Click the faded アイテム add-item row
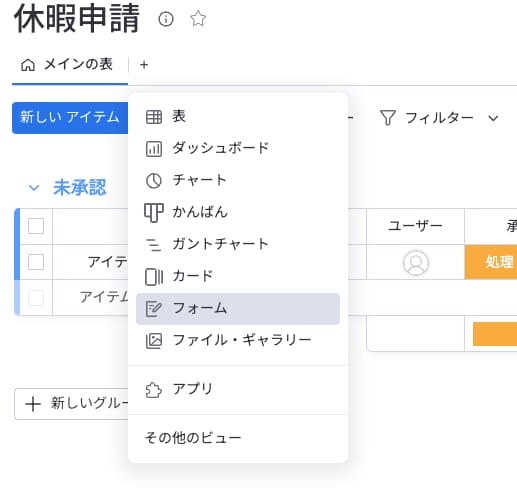The image size is (517, 495). [90, 297]
